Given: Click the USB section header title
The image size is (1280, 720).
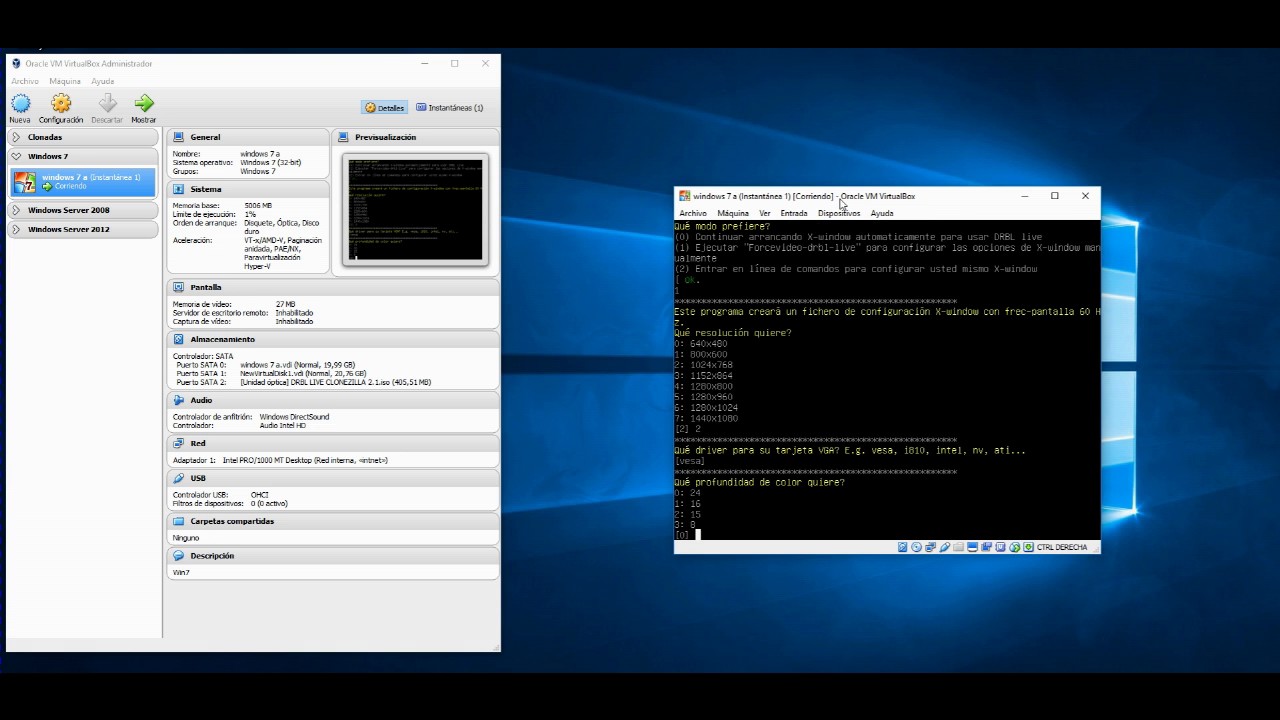Looking at the screenshot, I should click(198, 478).
